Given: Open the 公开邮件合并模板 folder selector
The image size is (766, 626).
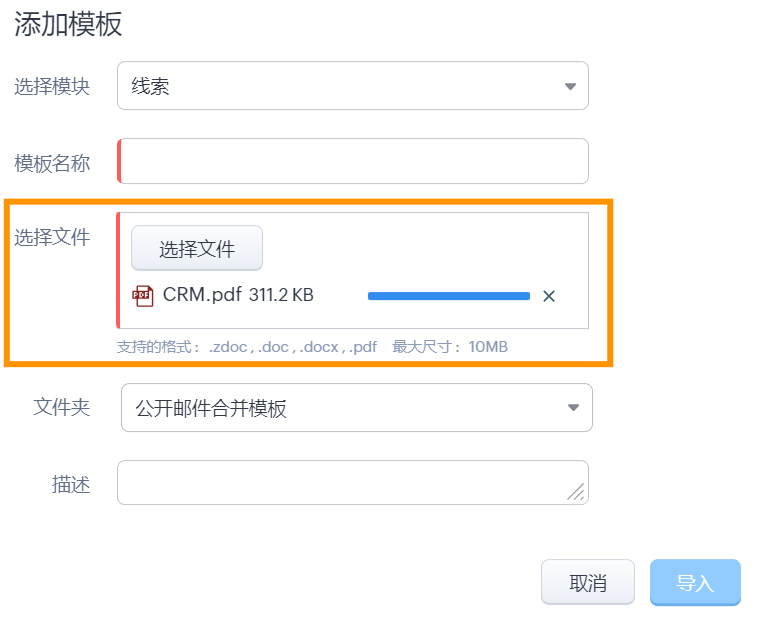Looking at the screenshot, I should coord(340,408).
